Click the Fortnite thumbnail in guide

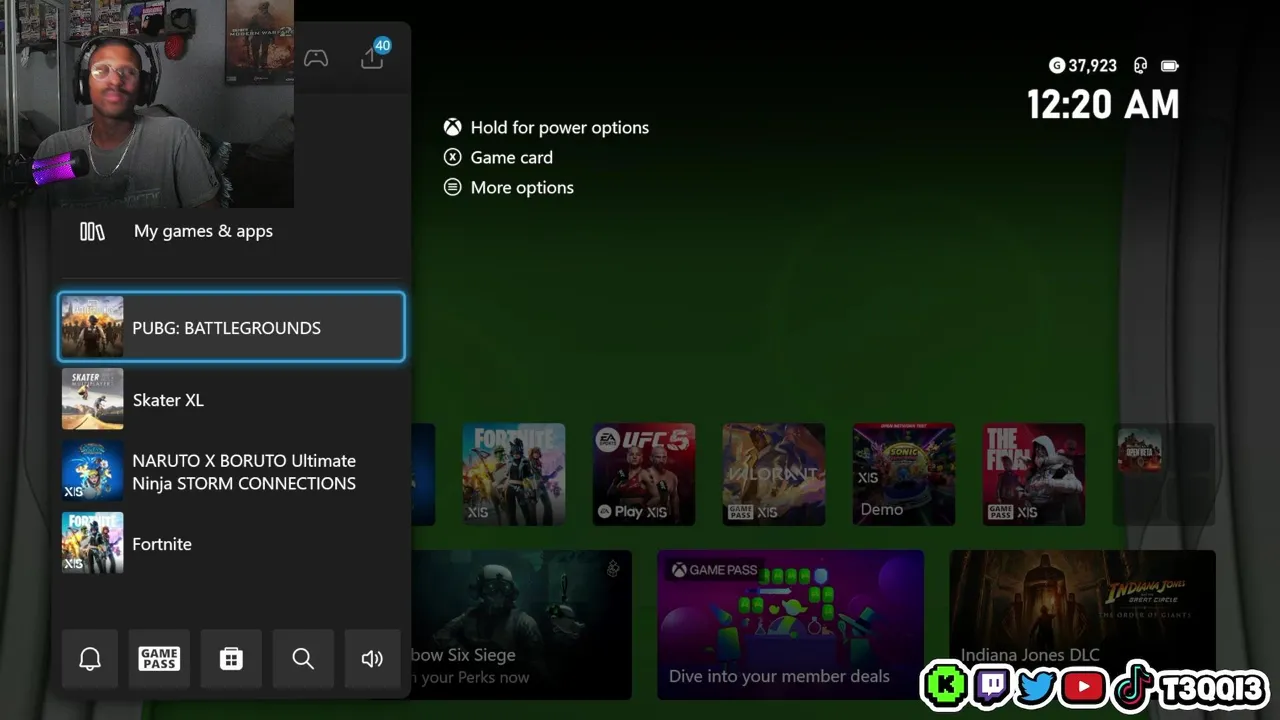tap(92, 543)
